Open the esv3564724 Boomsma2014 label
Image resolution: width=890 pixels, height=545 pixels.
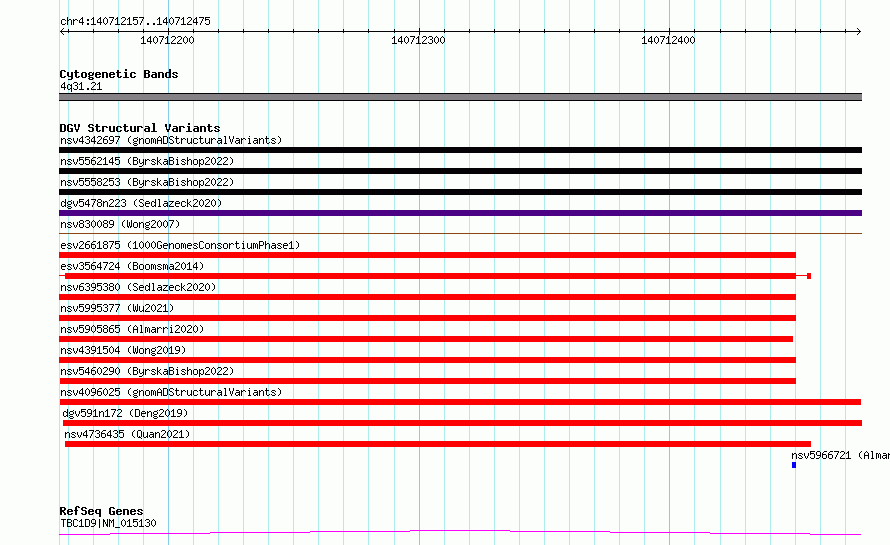pyautogui.click(x=132, y=266)
